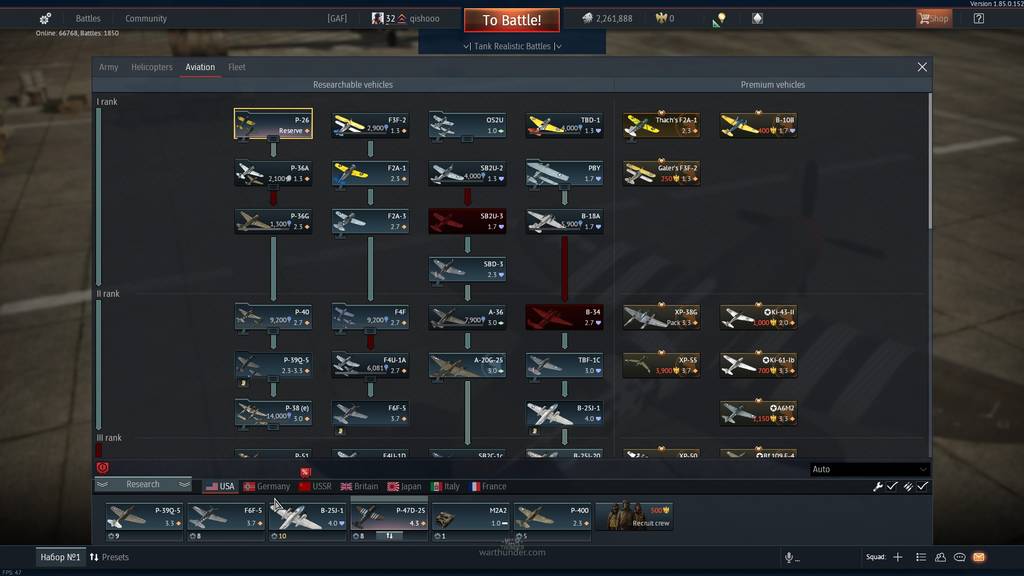Image resolution: width=1024 pixels, height=576 pixels.
Task: Select the P-26 Reserve aircraft thumbnail
Action: pyautogui.click(x=272, y=124)
